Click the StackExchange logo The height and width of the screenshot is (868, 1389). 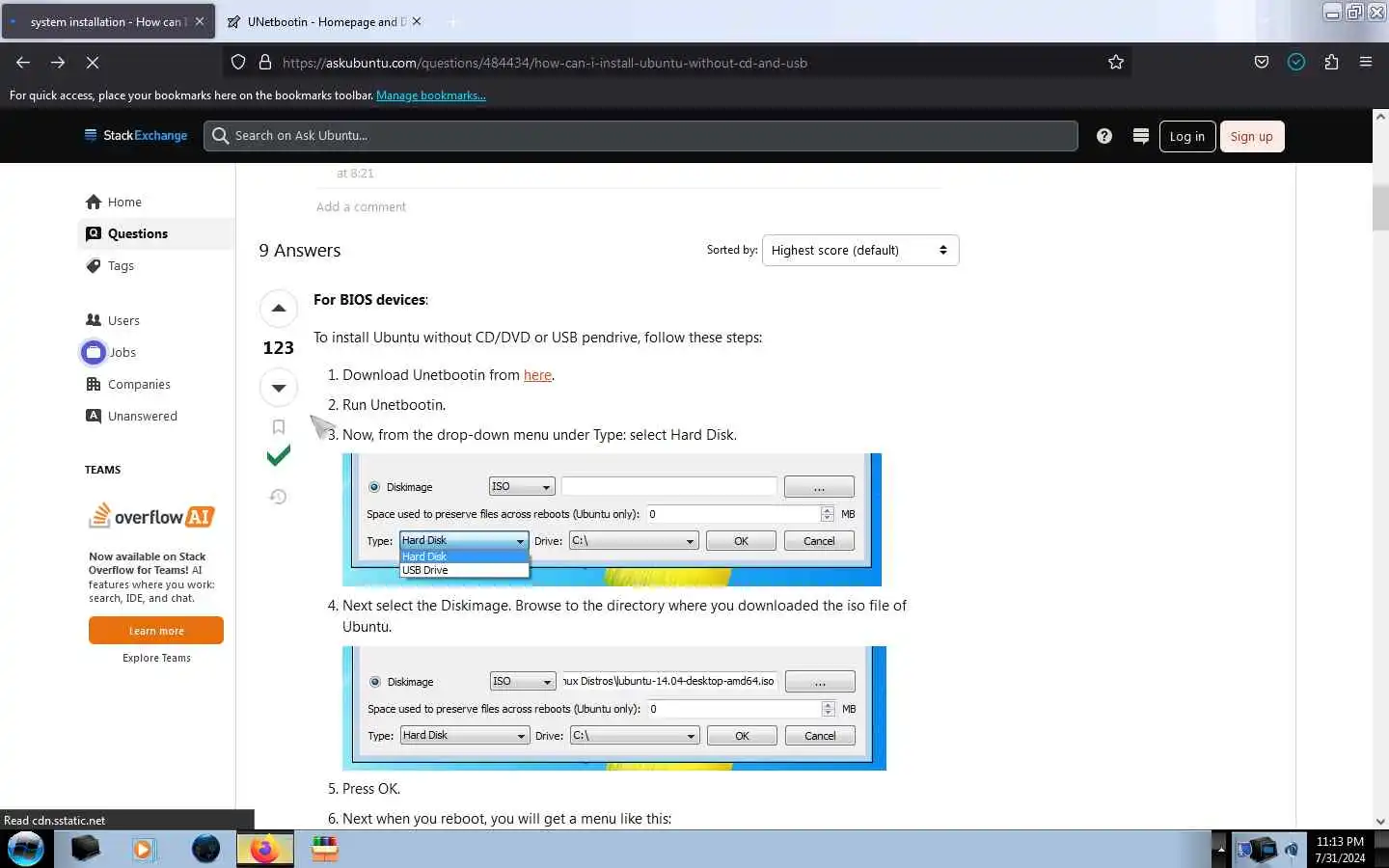[x=136, y=135]
